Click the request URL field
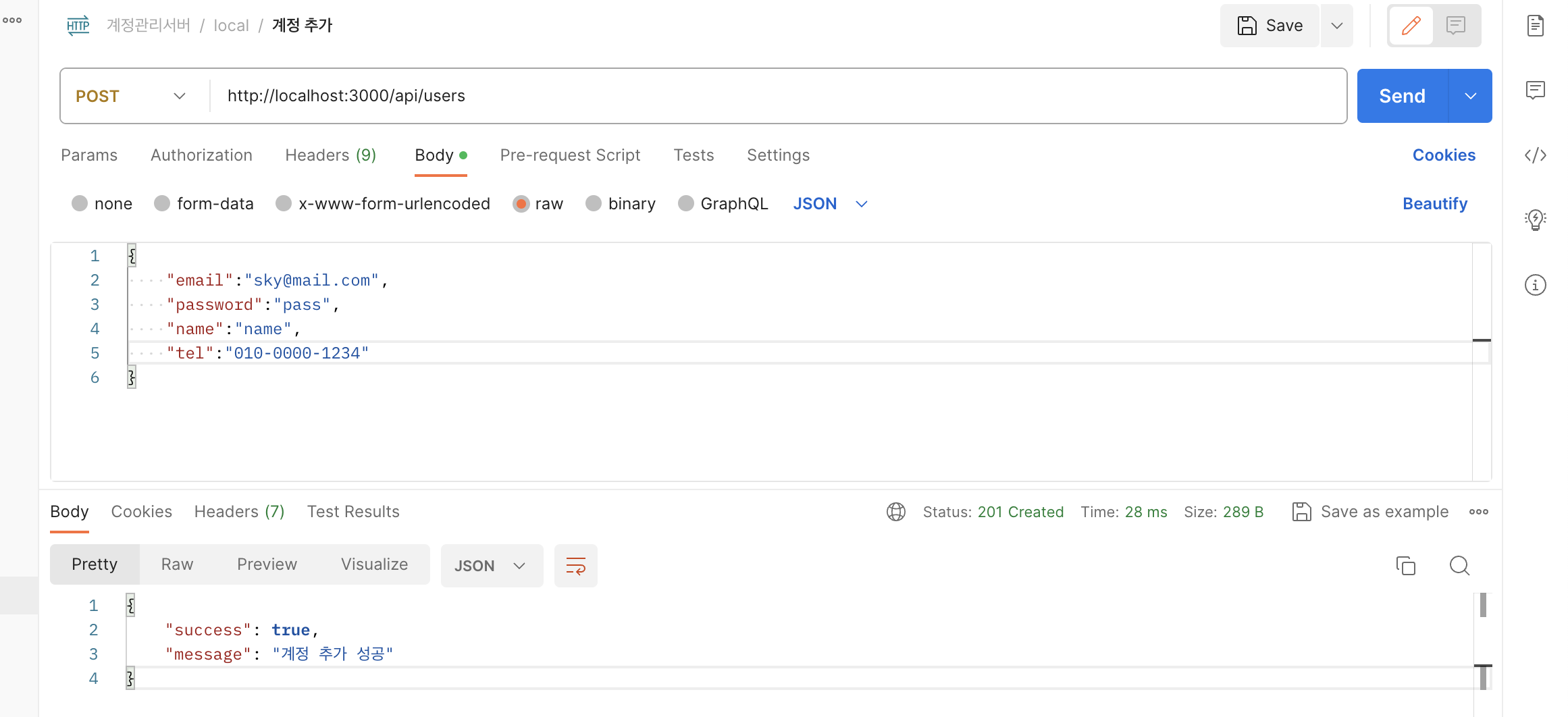 (x=777, y=96)
